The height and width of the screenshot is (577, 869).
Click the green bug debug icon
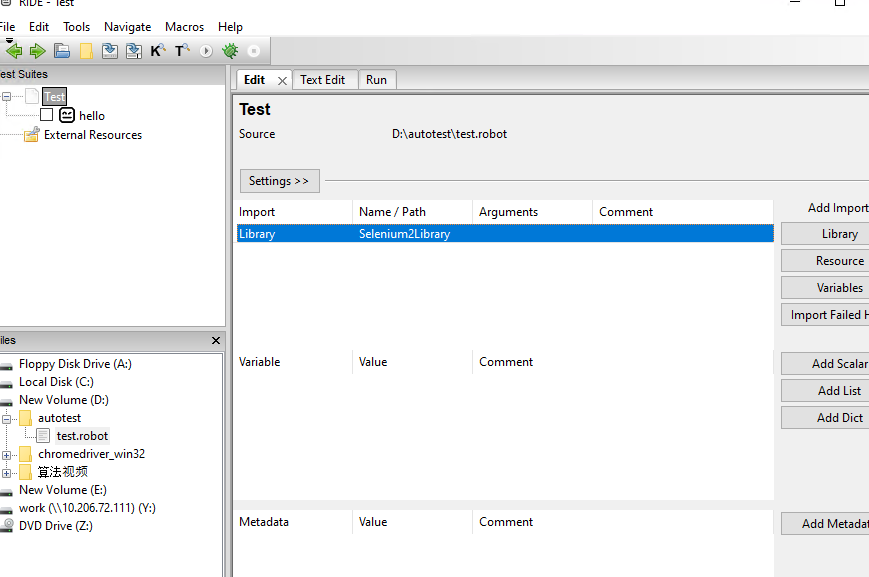click(x=230, y=51)
